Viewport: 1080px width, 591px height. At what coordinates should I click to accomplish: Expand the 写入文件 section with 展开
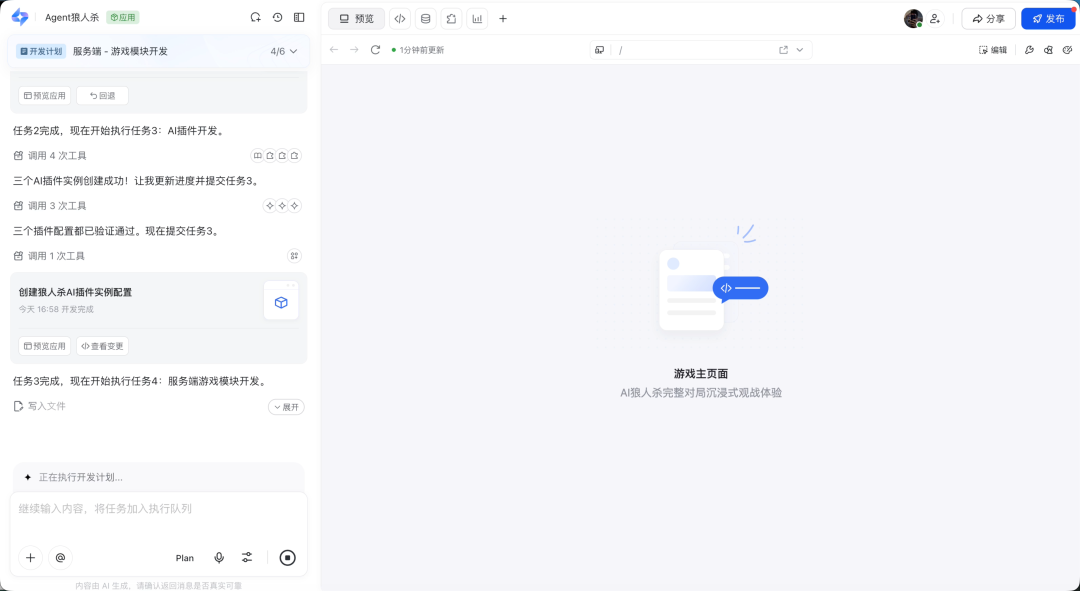pos(286,407)
